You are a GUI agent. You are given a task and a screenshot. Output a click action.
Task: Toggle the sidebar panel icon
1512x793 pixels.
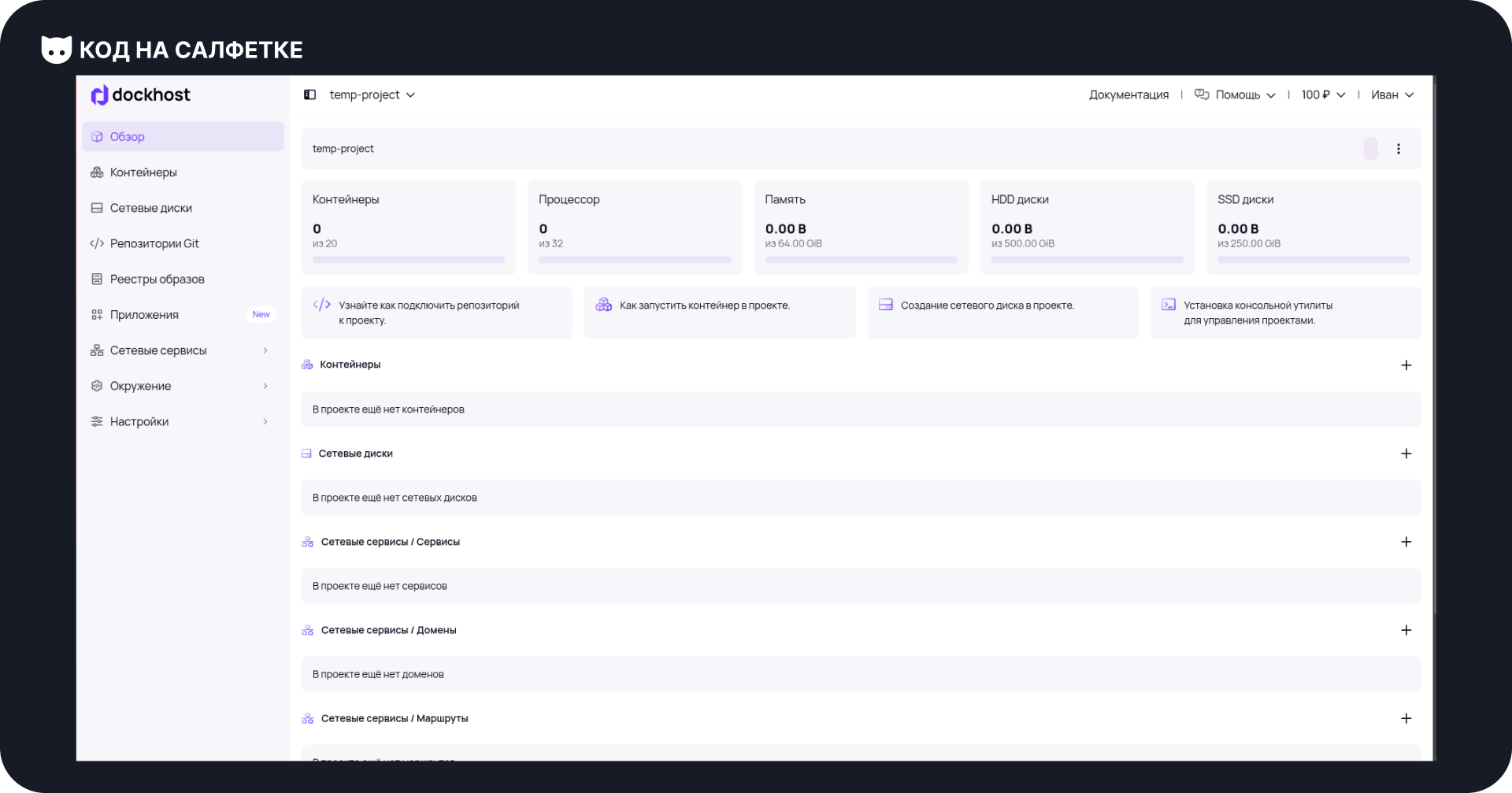tap(309, 94)
